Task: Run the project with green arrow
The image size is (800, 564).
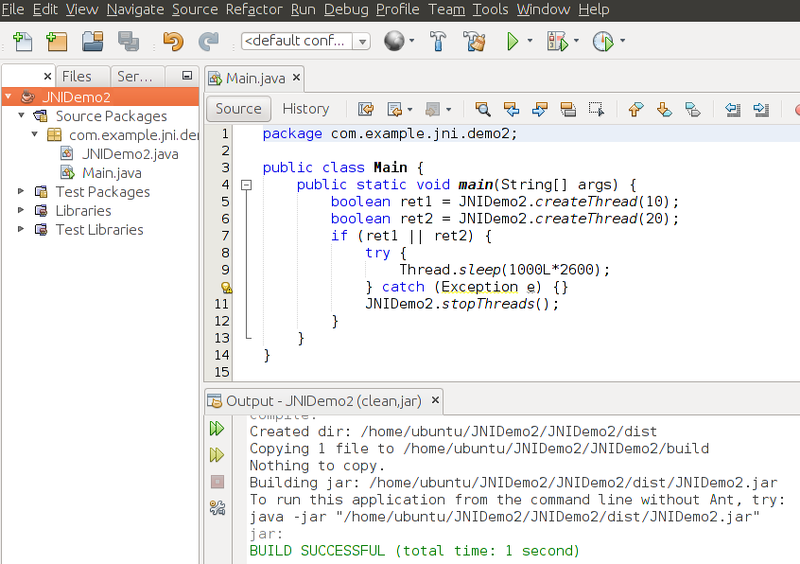Action: tap(512, 41)
